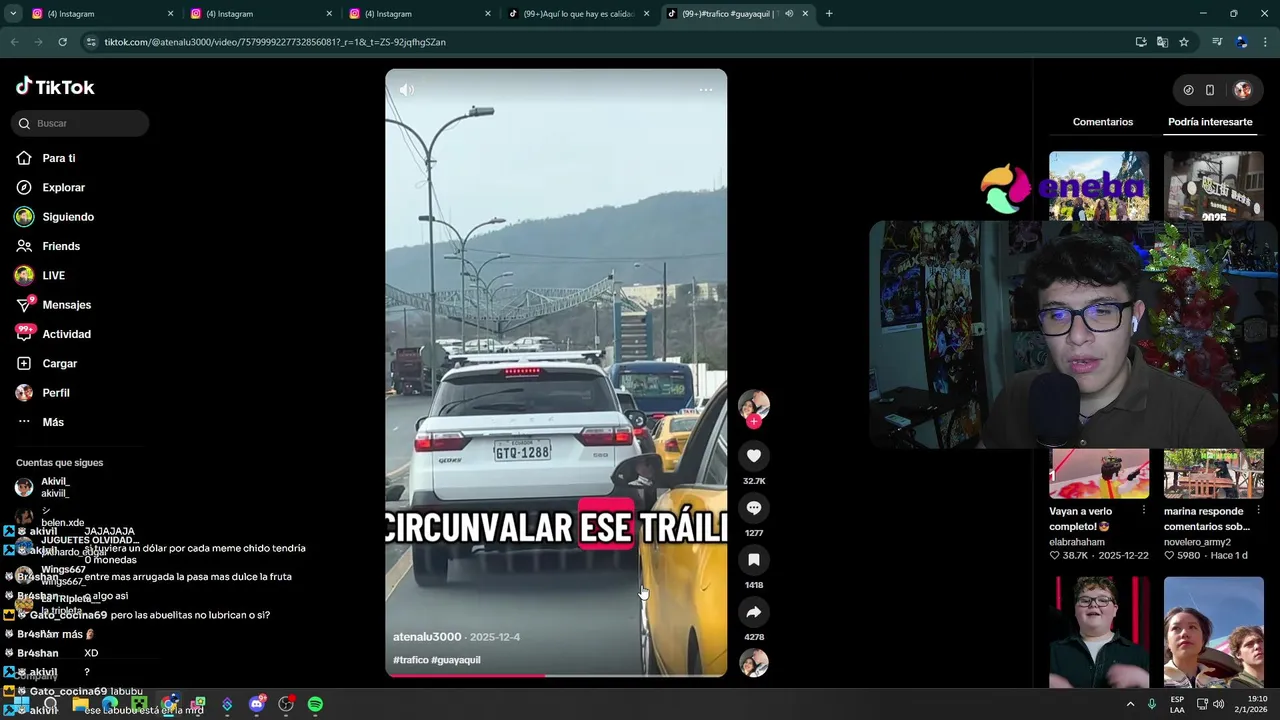1280x720 pixels.
Task: Click the address bar URL
Action: (275, 42)
